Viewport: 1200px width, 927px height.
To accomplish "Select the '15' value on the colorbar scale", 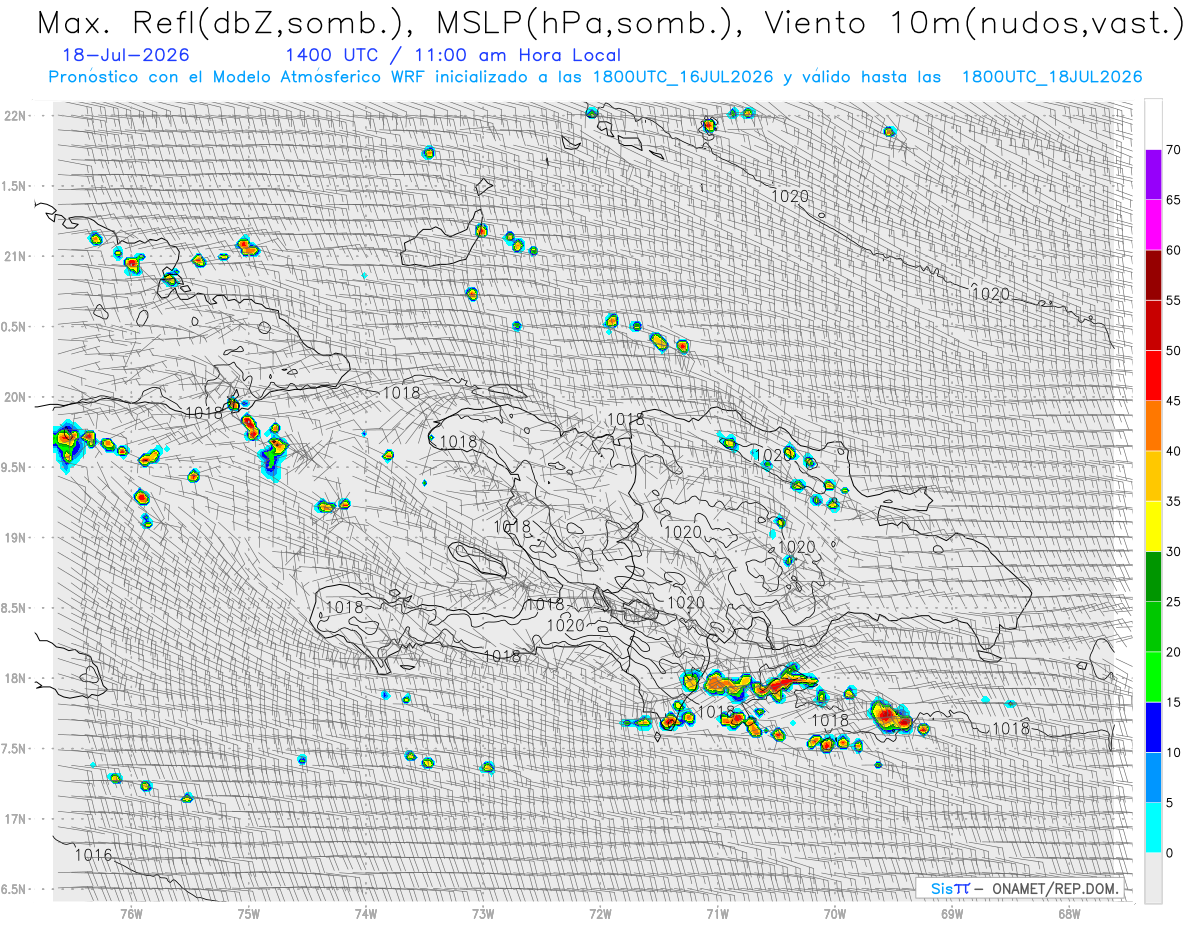I will click(1174, 702).
